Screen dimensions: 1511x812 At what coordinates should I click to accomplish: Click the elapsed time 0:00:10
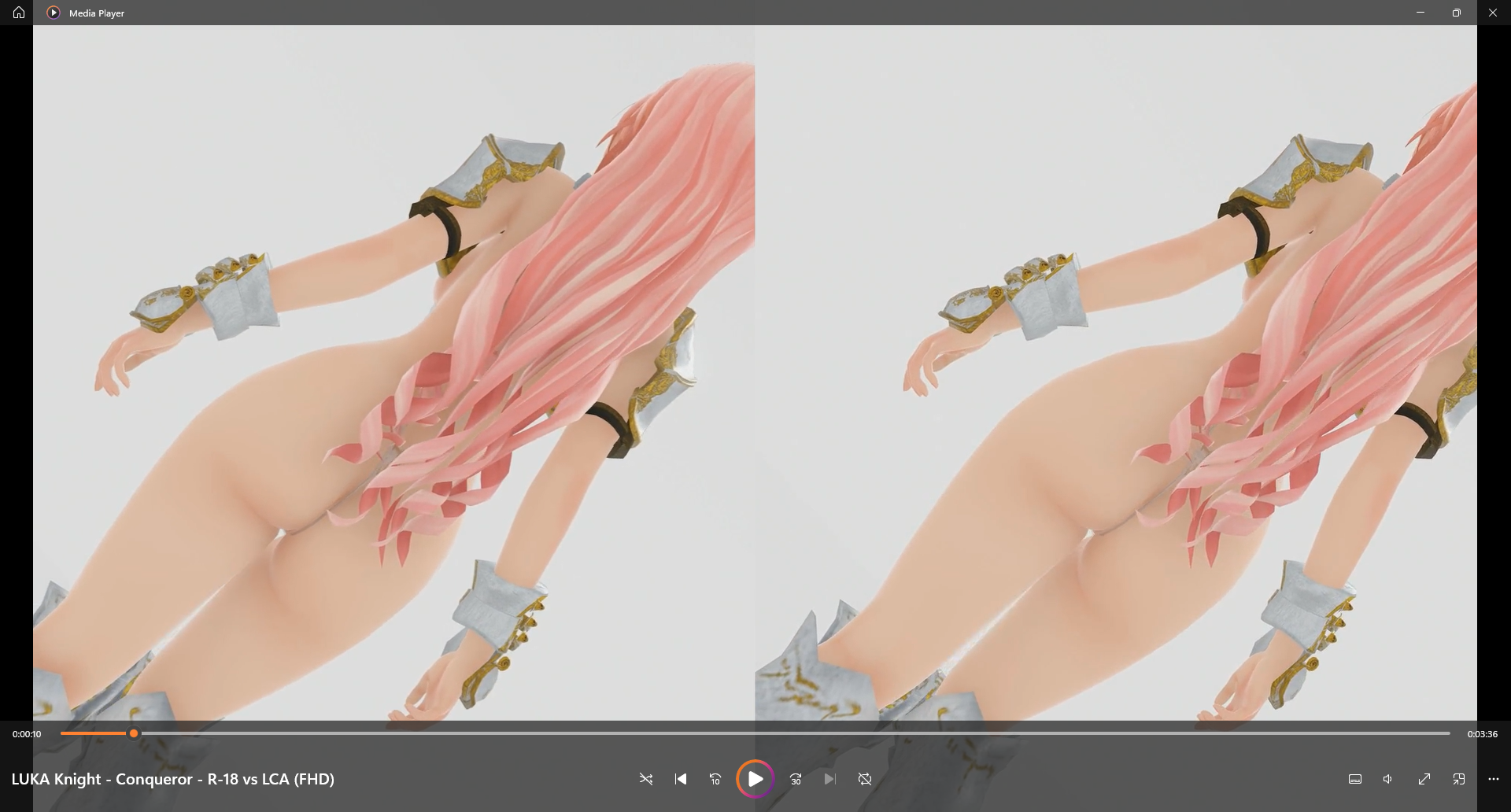click(27, 734)
